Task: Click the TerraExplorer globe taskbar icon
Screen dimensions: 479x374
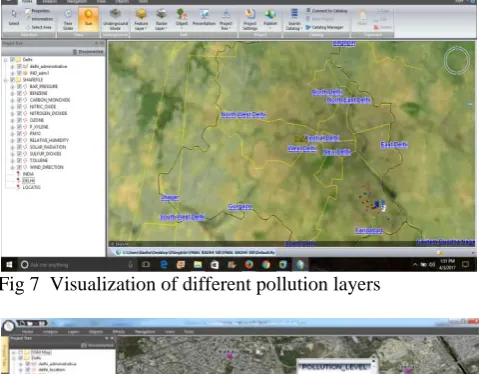Action: pyautogui.click(x=300, y=265)
